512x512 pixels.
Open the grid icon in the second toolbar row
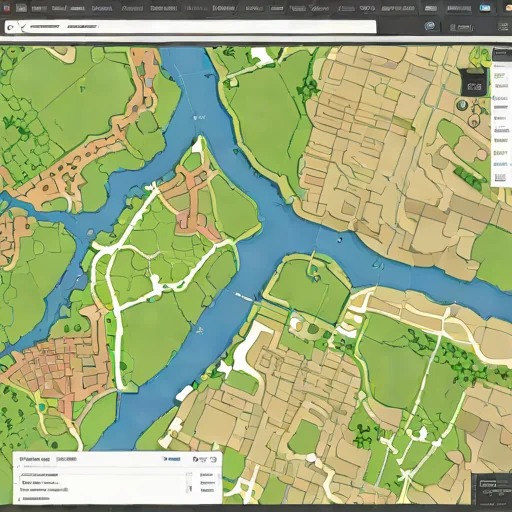point(503,27)
